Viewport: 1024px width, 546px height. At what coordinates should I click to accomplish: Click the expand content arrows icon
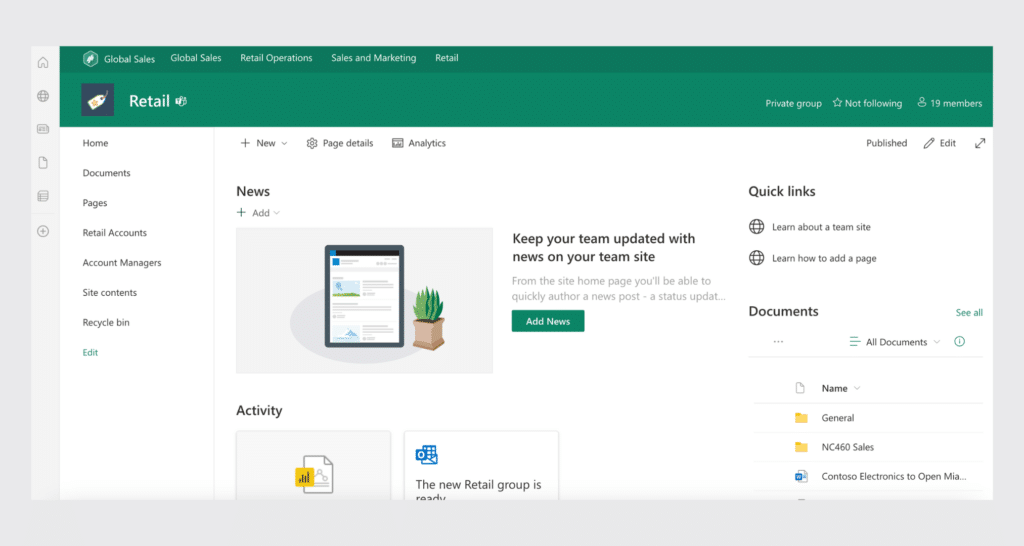980,143
